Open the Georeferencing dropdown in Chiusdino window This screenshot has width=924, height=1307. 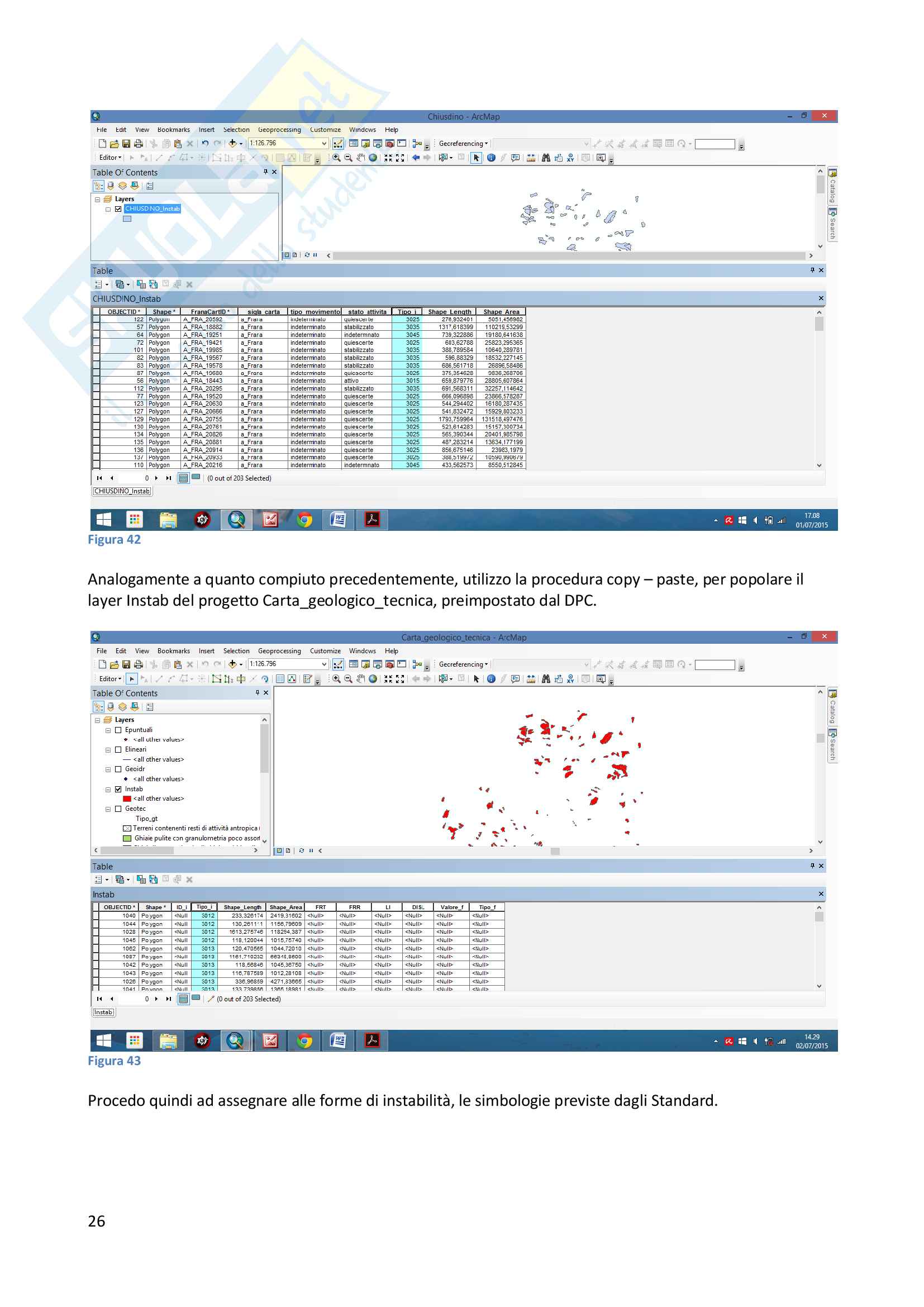tap(463, 144)
